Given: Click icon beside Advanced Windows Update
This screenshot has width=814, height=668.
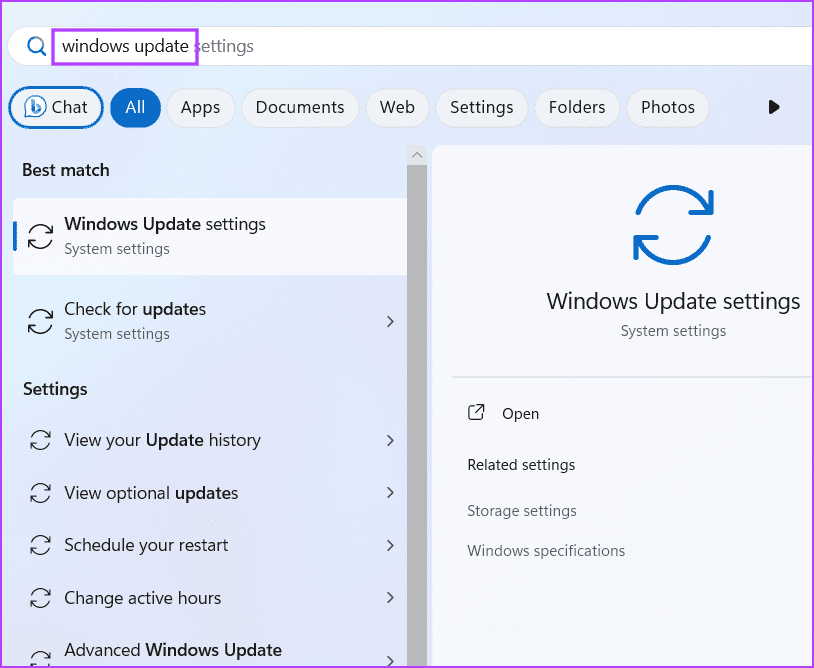Looking at the screenshot, I should pyautogui.click(x=40, y=658).
